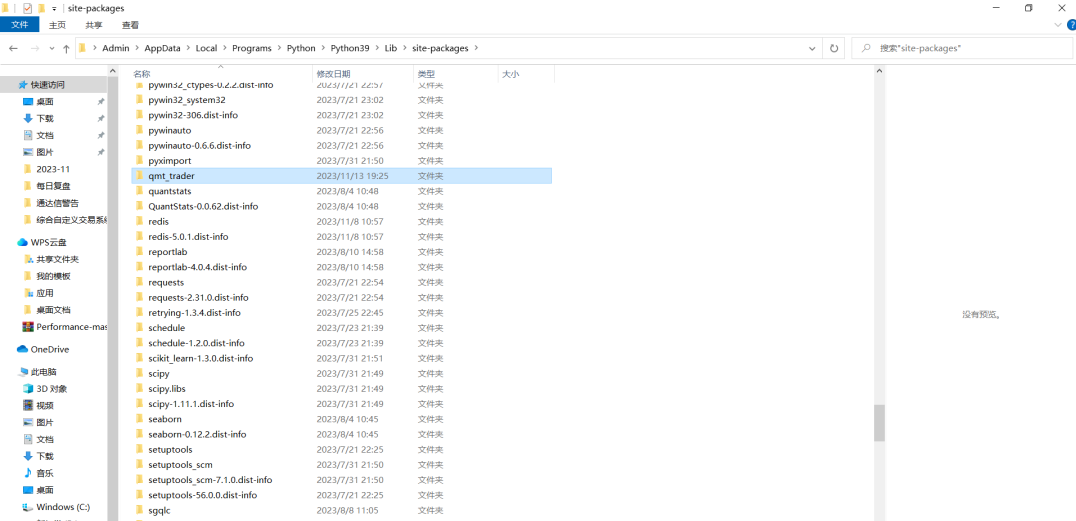The height and width of the screenshot is (521, 1076).
Task: Select Admin in the address breadcrumb
Action: click(x=116, y=49)
